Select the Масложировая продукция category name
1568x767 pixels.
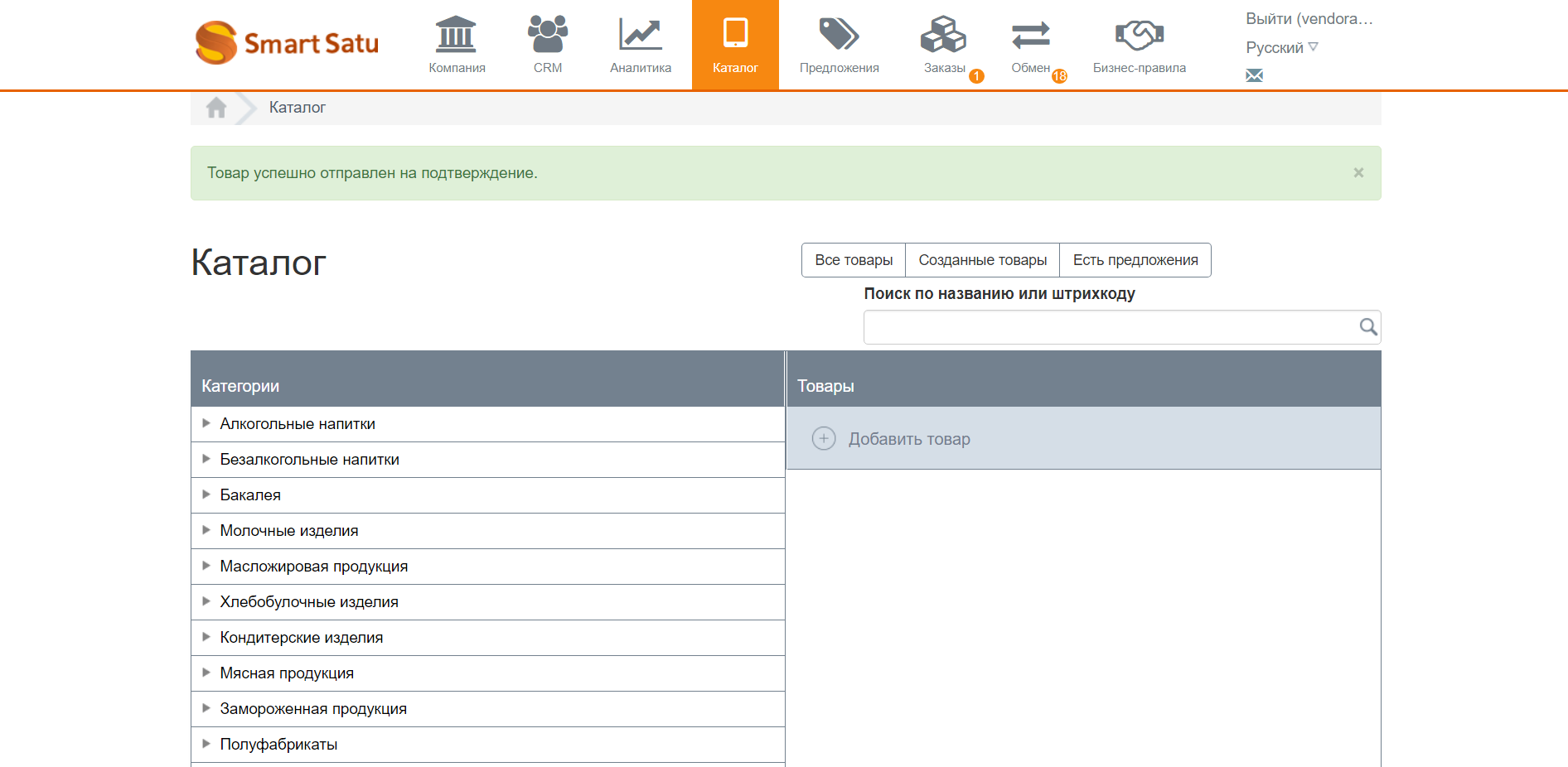314,567
